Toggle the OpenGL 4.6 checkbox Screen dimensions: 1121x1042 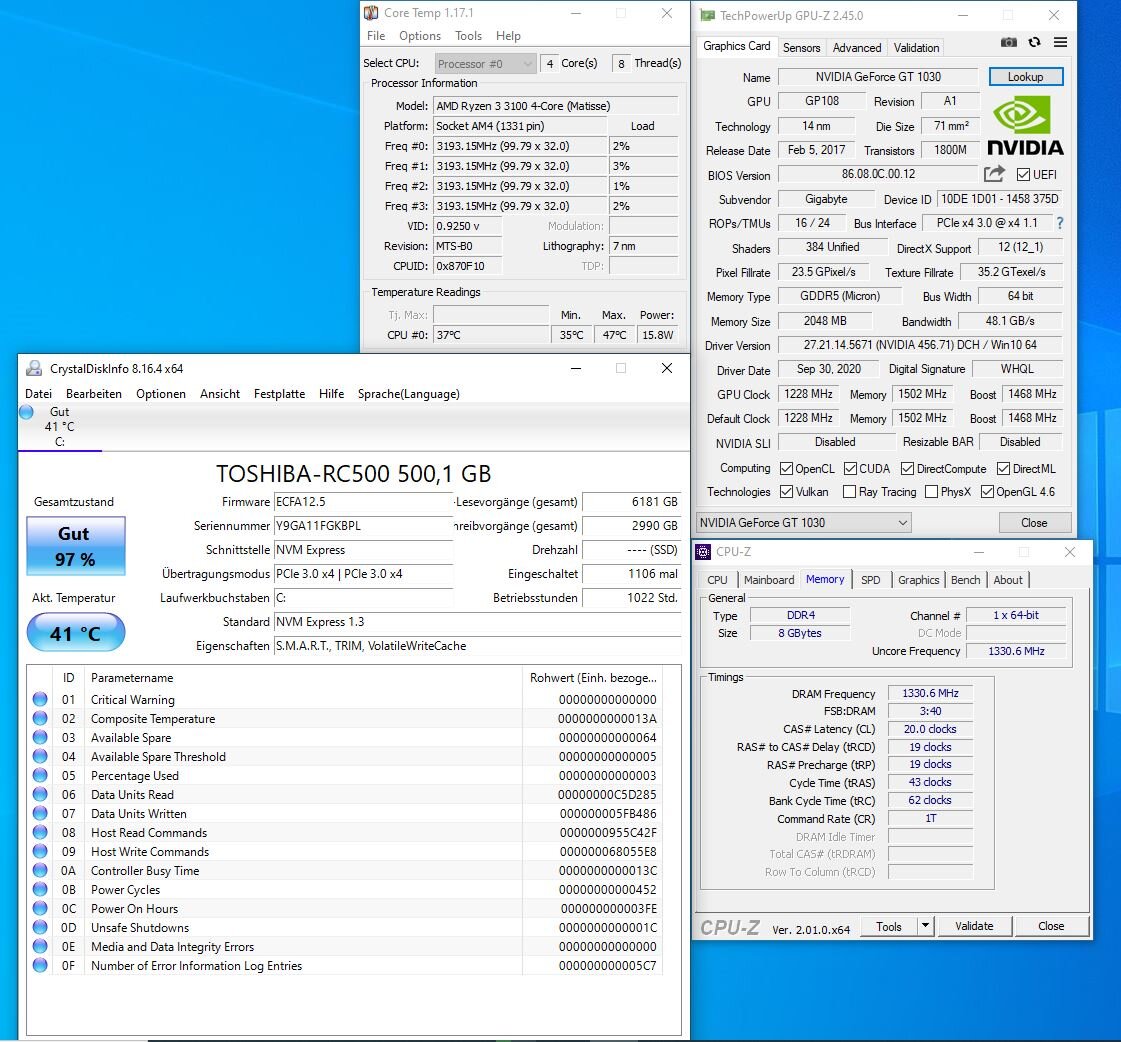[x=987, y=491]
